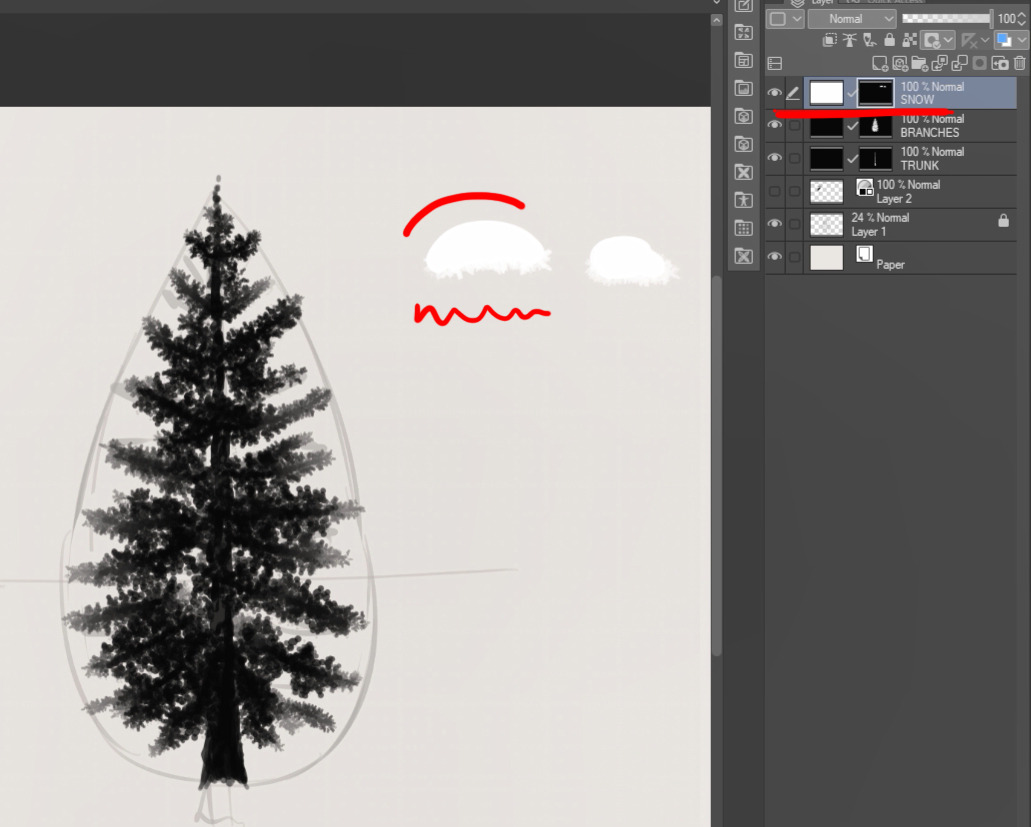The width and height of the screenshot is (1031, 827).
Task: Open the layer color dropdown arrow
Action: [1021, 41]
